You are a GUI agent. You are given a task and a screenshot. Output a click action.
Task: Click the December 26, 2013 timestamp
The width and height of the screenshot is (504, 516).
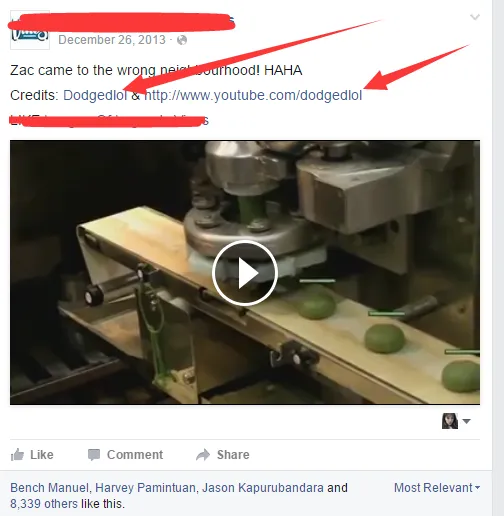(x=112, y=40)
